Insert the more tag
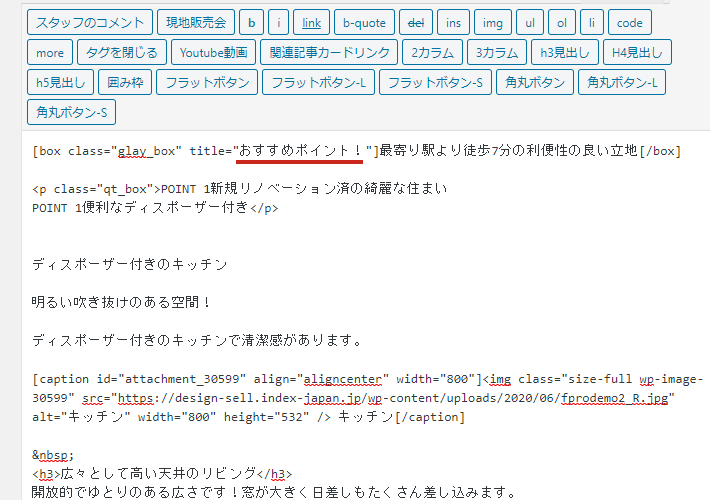710x500 pixels. tap(50, 53)
